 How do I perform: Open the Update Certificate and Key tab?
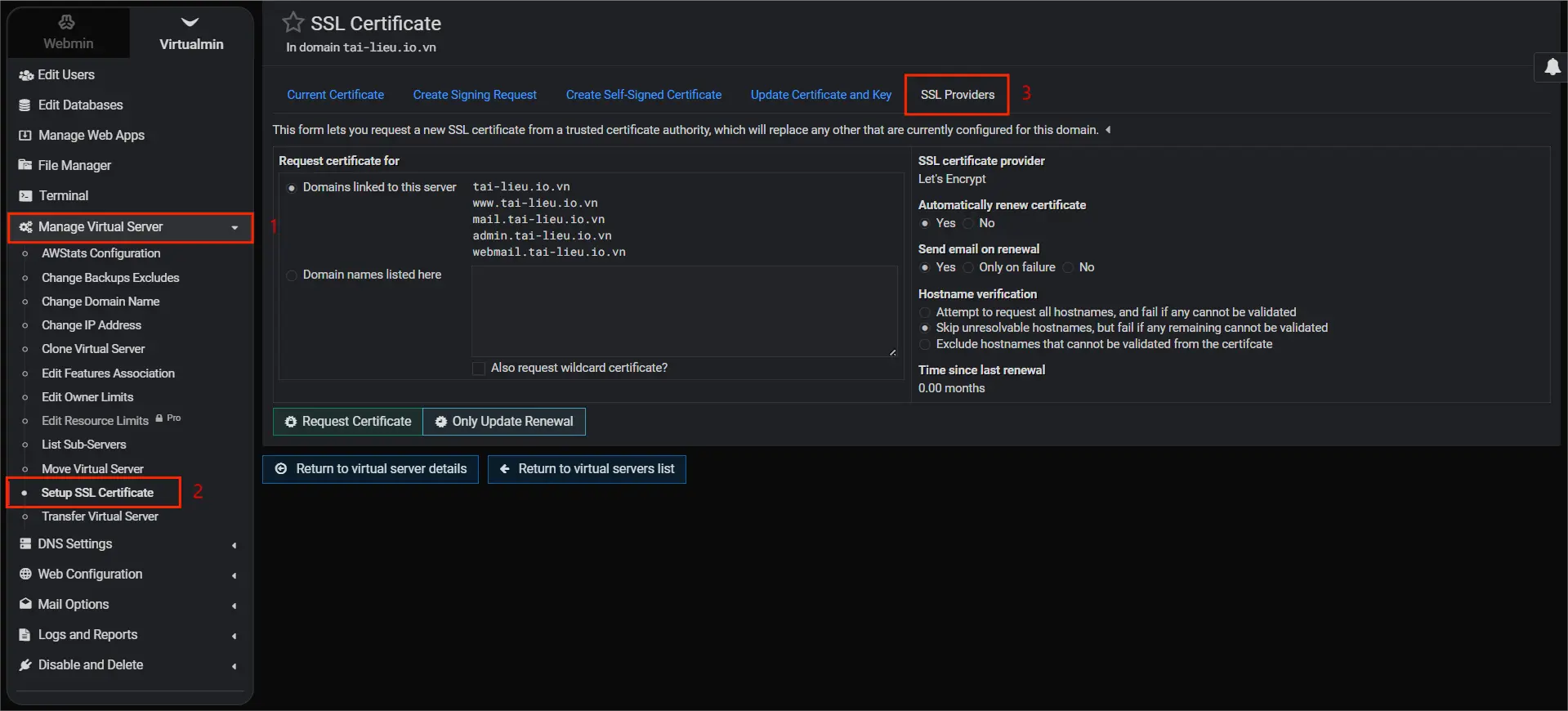pos(821,95)
